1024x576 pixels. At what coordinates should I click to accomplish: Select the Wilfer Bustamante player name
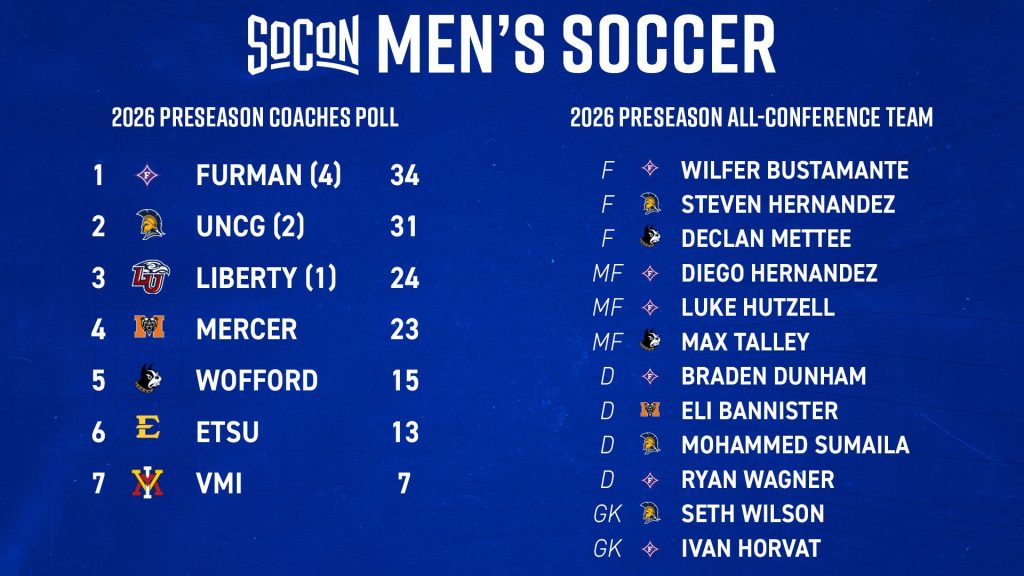(795, 170)
